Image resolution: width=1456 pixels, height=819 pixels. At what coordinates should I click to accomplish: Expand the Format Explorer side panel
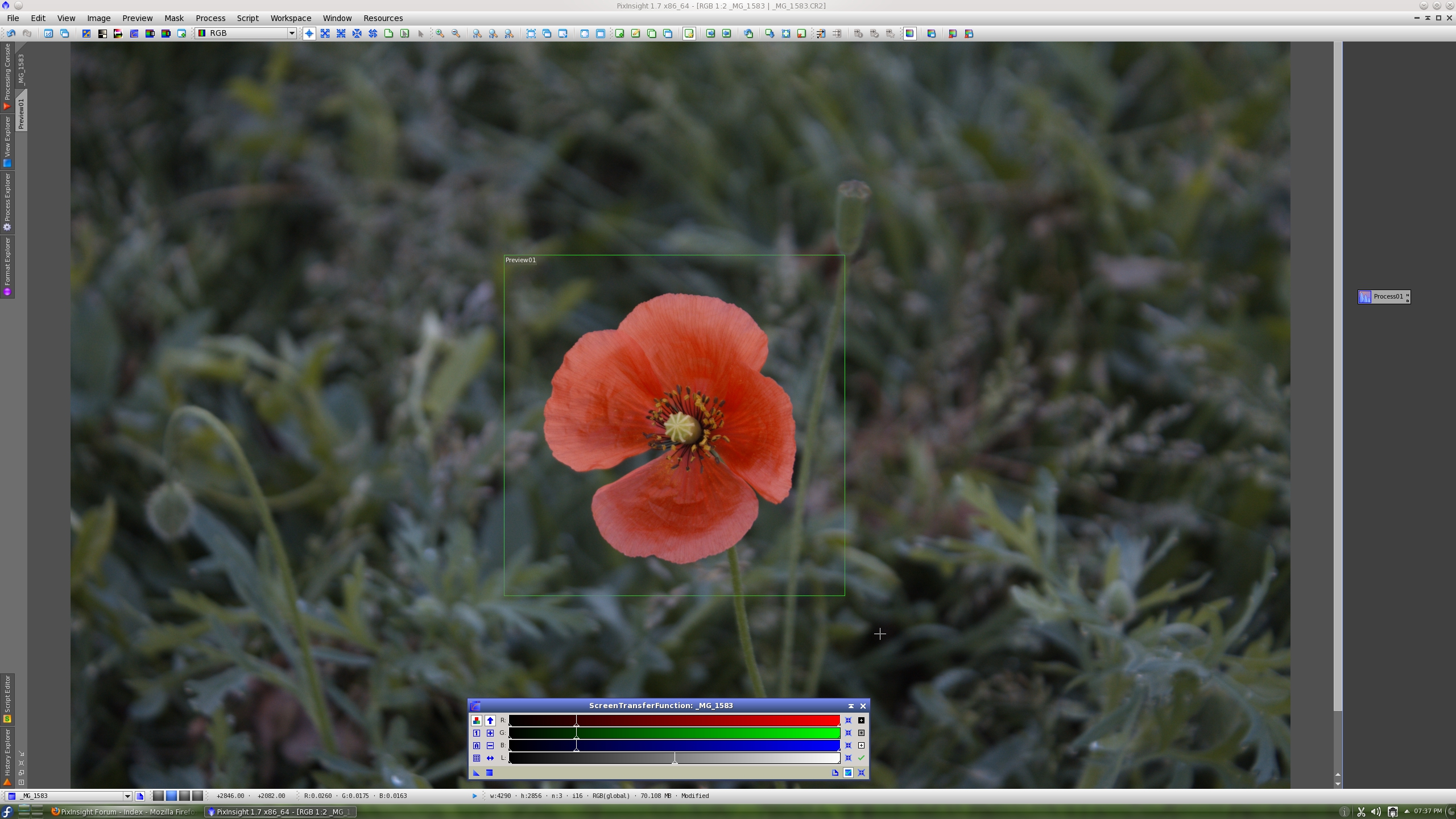[7, 266]
